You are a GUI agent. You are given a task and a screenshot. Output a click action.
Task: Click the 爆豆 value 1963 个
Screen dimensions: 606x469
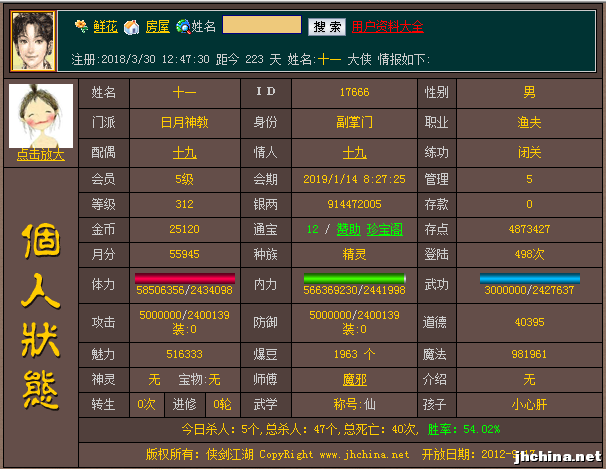354,355
